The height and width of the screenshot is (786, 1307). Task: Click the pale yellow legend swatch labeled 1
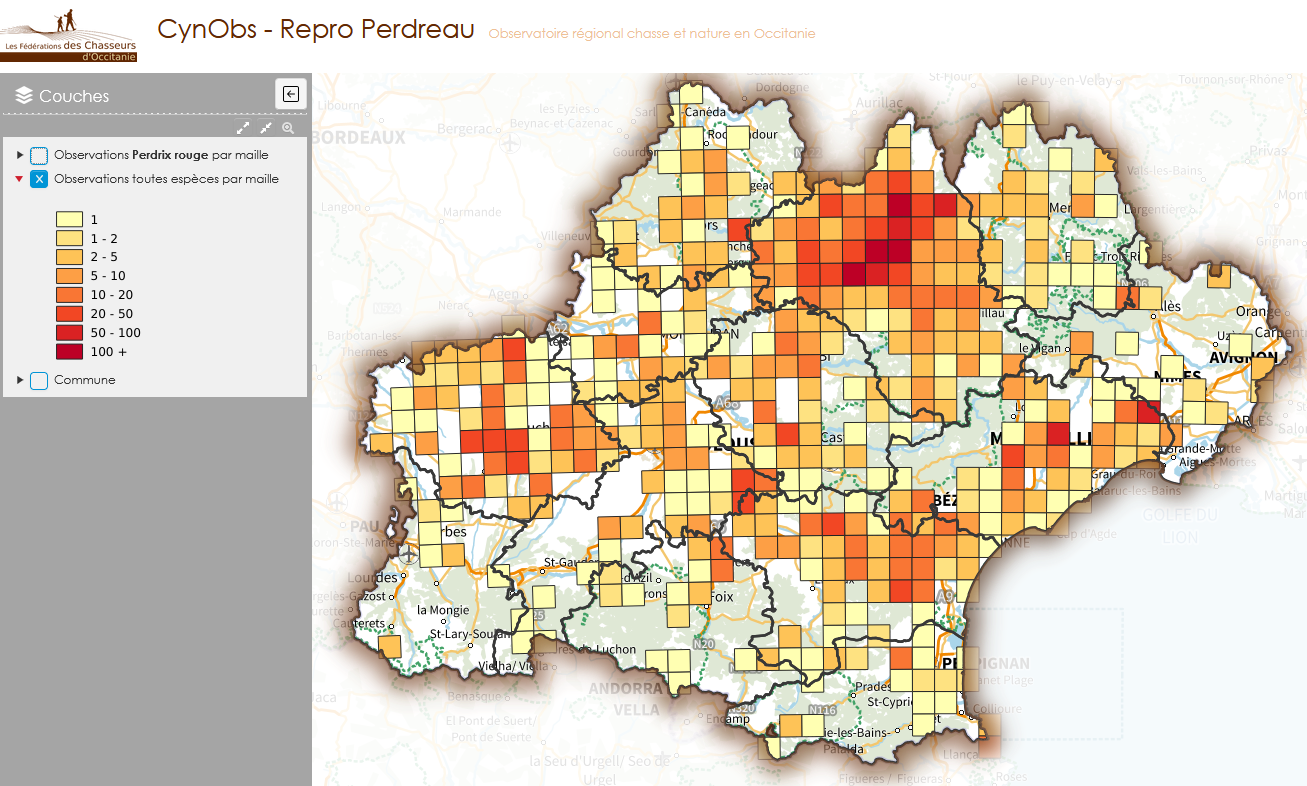[69, 219]
